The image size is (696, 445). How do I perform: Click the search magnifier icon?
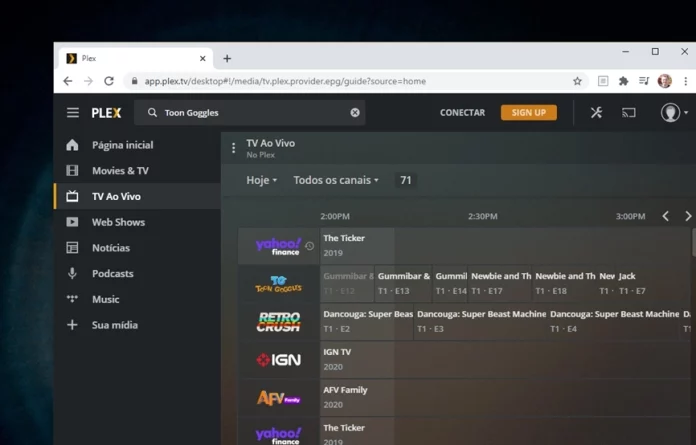tap(152, 113)
